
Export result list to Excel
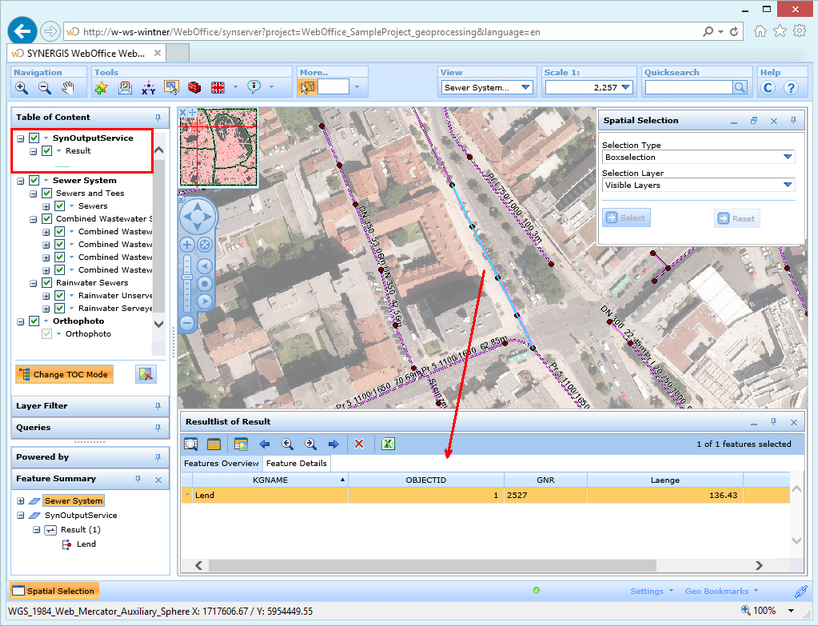387,444
